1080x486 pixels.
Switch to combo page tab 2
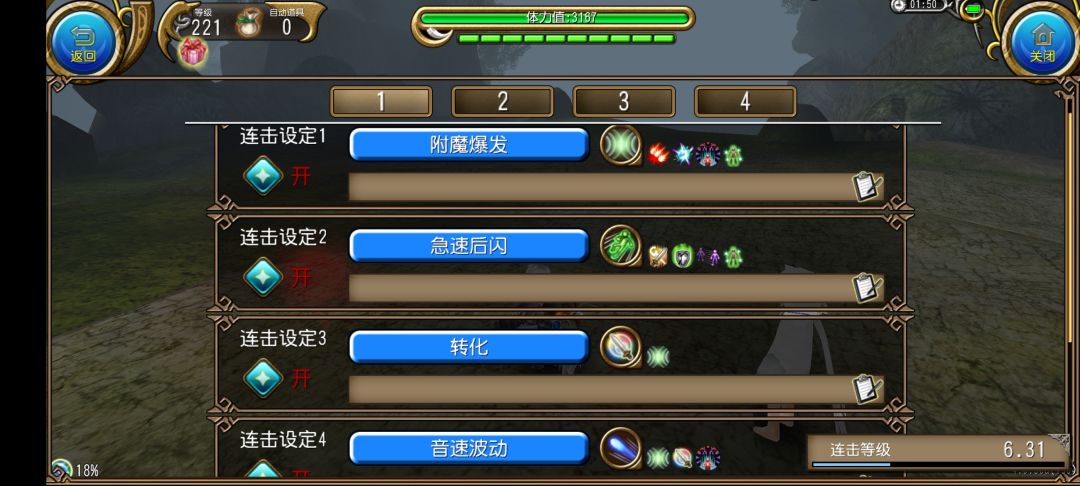tap(502, 102)
